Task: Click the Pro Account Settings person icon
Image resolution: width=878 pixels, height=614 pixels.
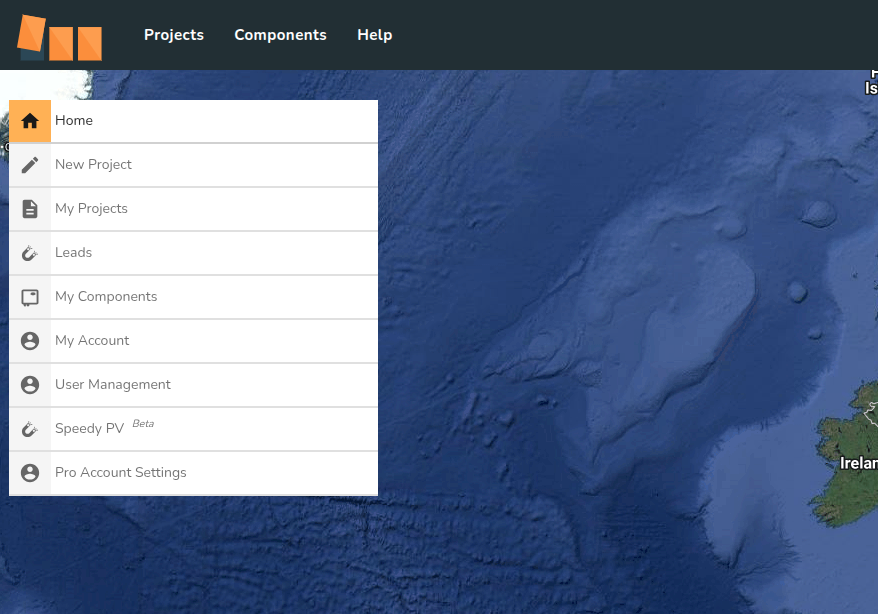Action: pos(30,473)
